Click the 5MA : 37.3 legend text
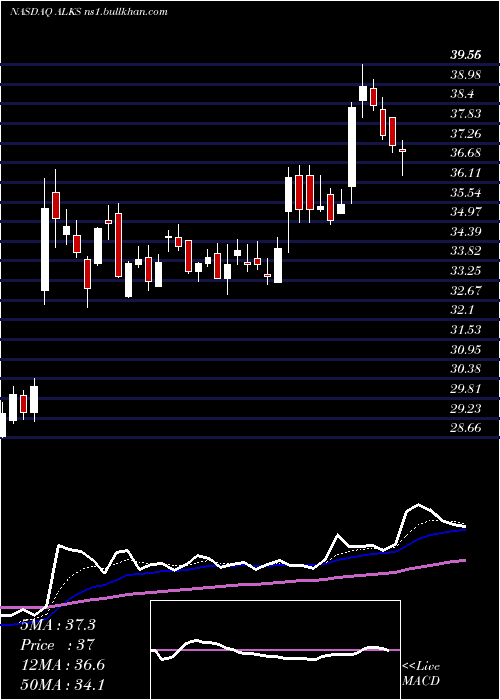Image resolution: width=500 pixels, height=700 pixels. (58, 625)
